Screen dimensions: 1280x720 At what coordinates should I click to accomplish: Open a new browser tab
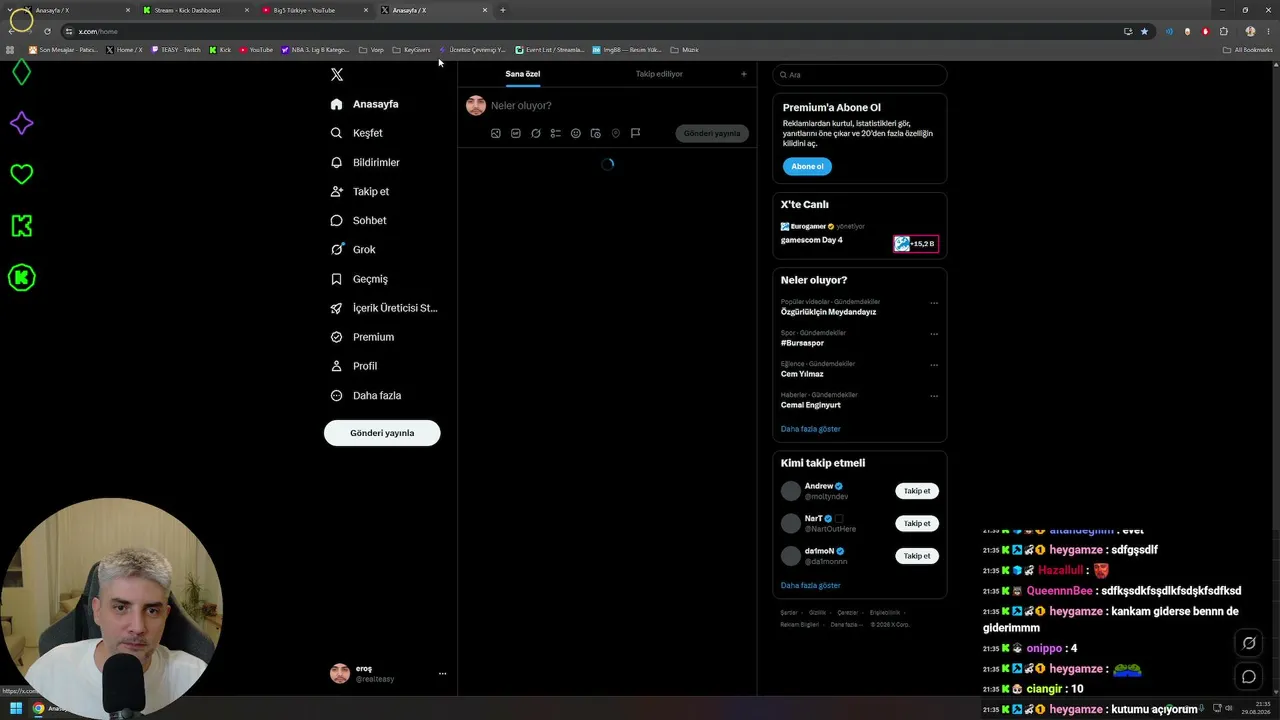(x=502, y=10)
